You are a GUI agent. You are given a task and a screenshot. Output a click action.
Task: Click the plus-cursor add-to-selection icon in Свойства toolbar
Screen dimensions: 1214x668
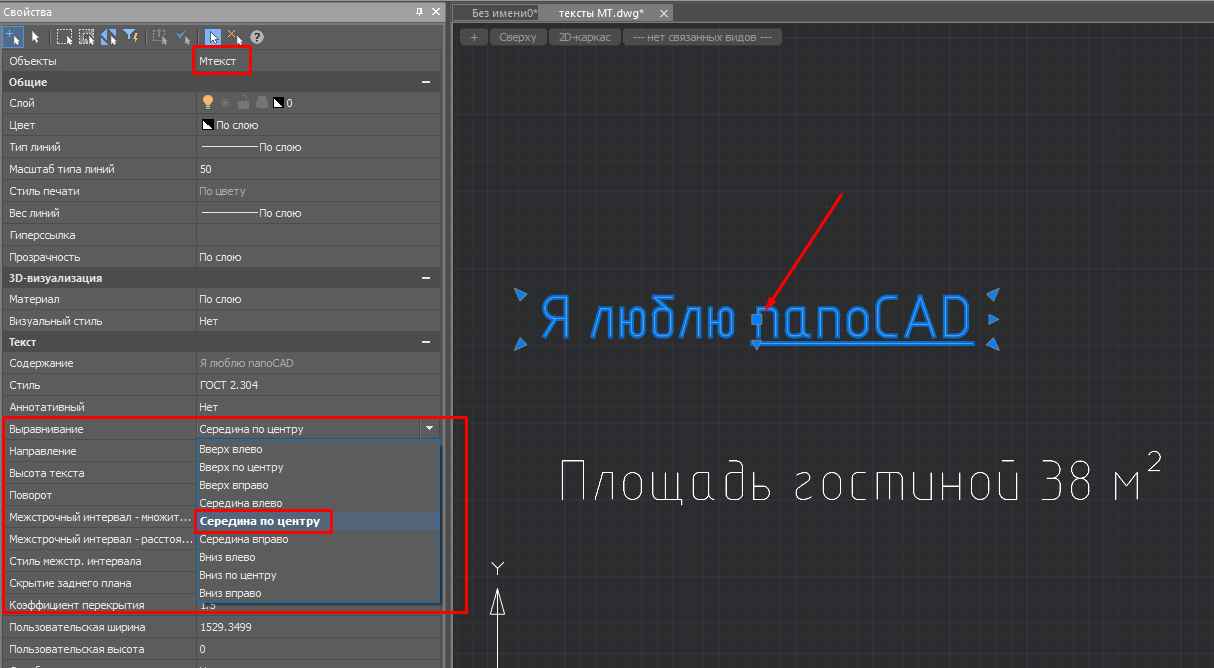(13, 37)
